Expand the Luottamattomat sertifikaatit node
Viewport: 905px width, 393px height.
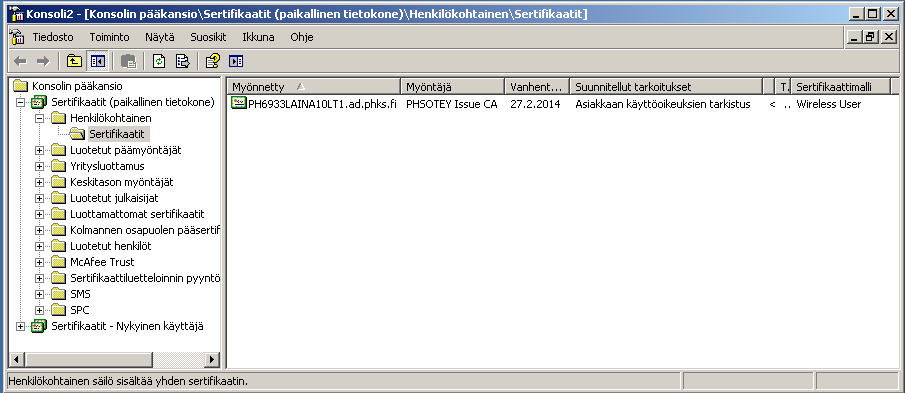39,214
